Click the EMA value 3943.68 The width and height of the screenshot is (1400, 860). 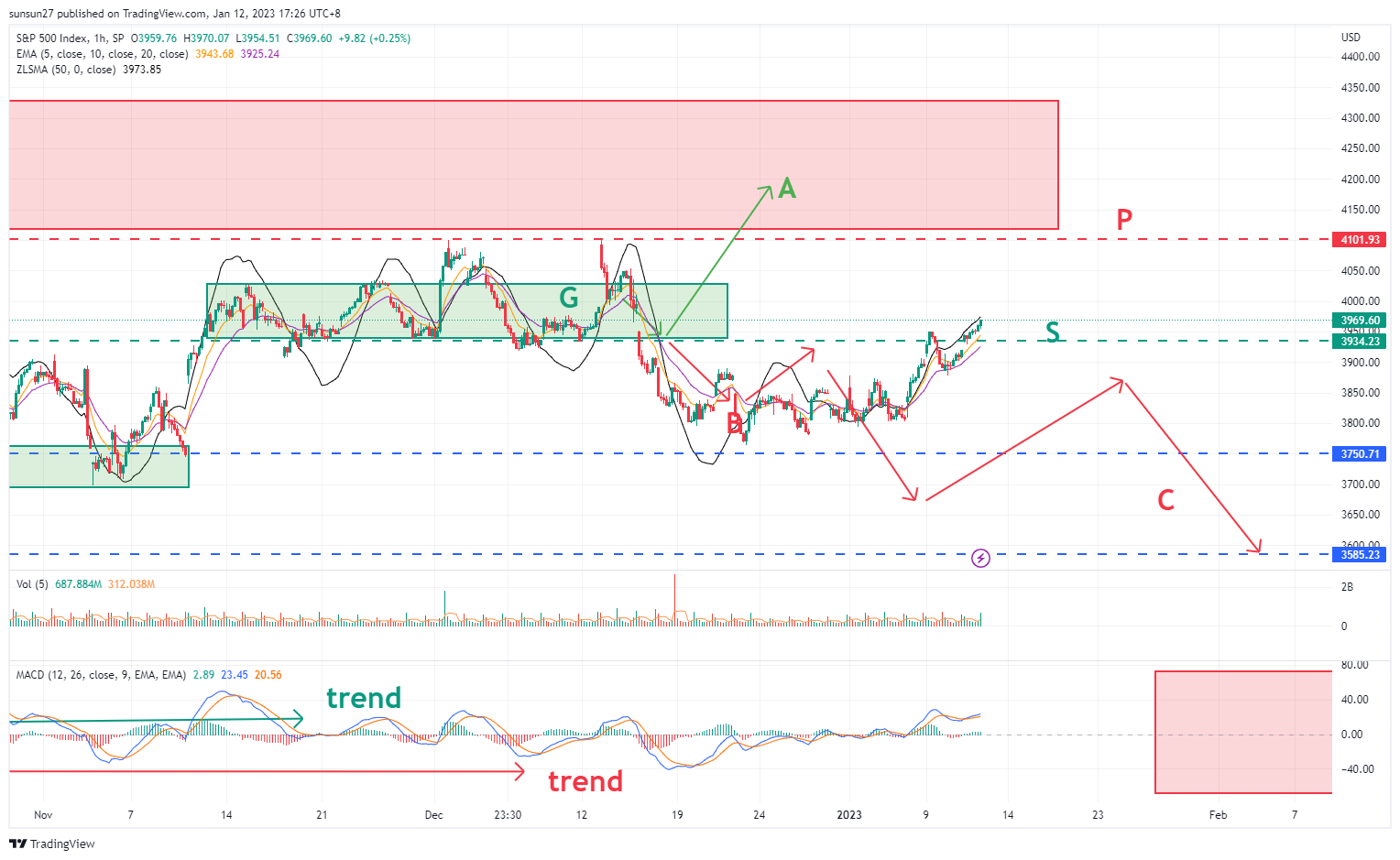coord(214,54)
